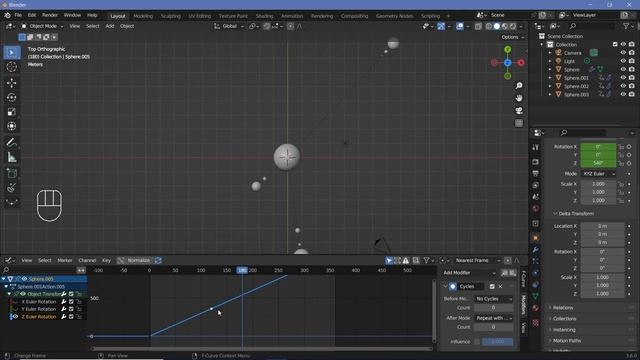The height and width of the screenshot is (360, 640).
Task: Select the Move tool
Action: [11, 83]
